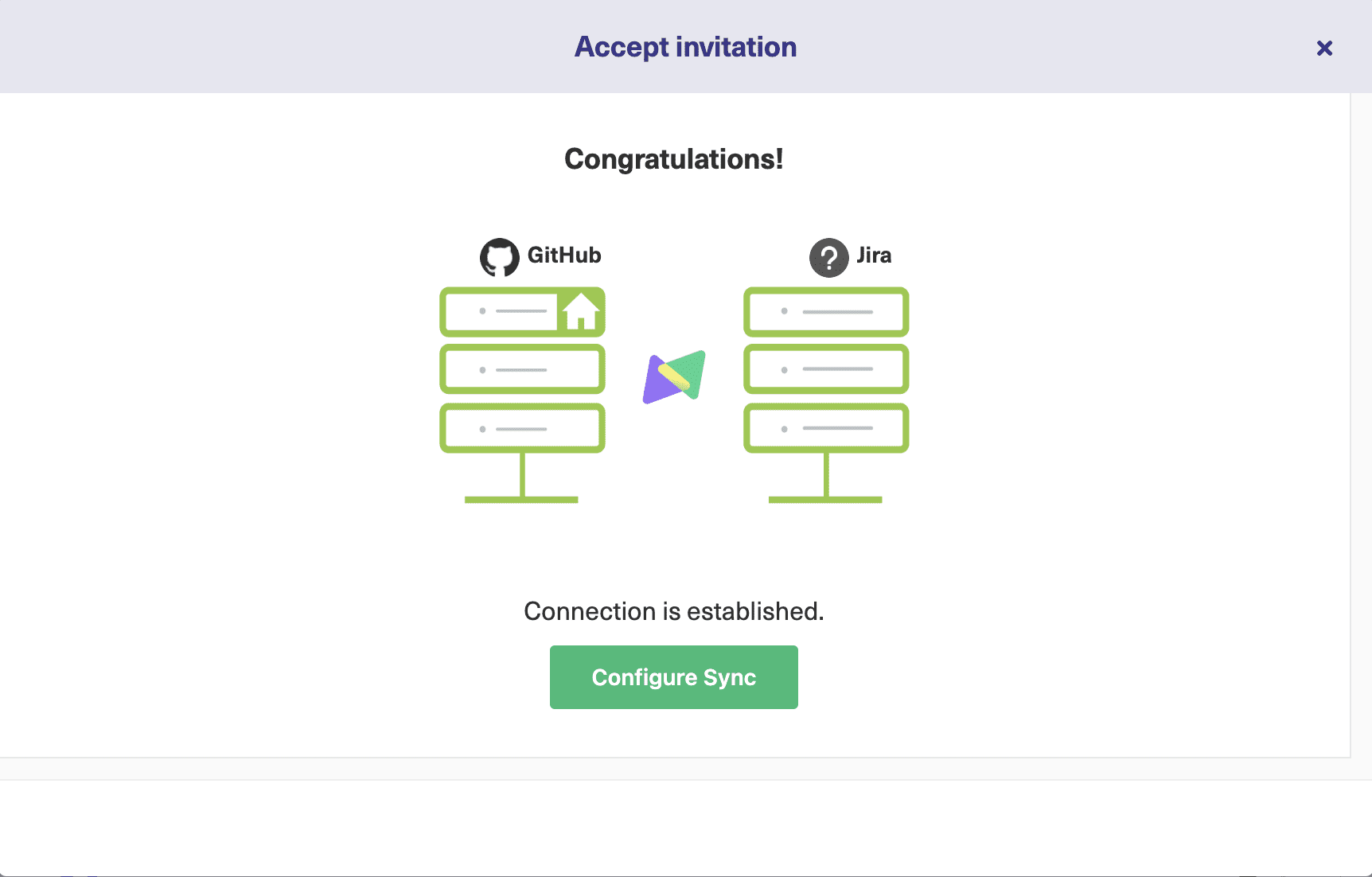
Task: Click the bottom server row under GitHub
Action: click(x=522, y=427)
